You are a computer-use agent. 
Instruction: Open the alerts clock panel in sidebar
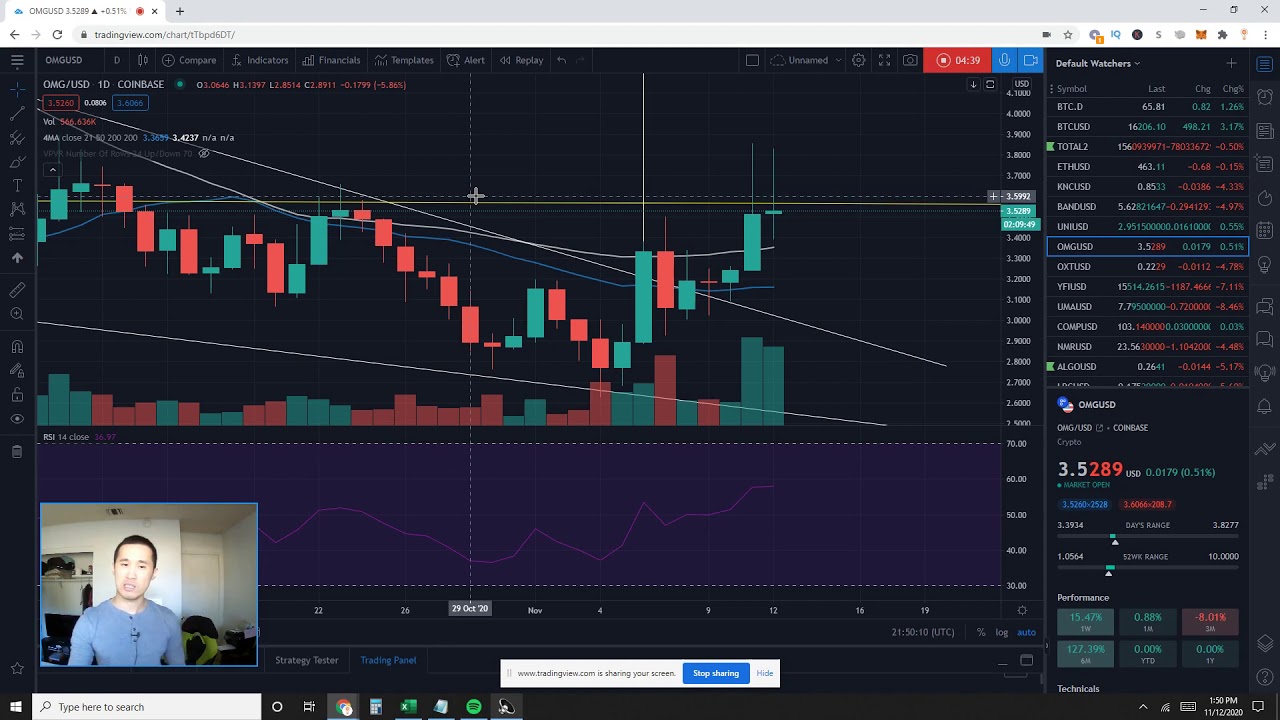pos(1265,97)
